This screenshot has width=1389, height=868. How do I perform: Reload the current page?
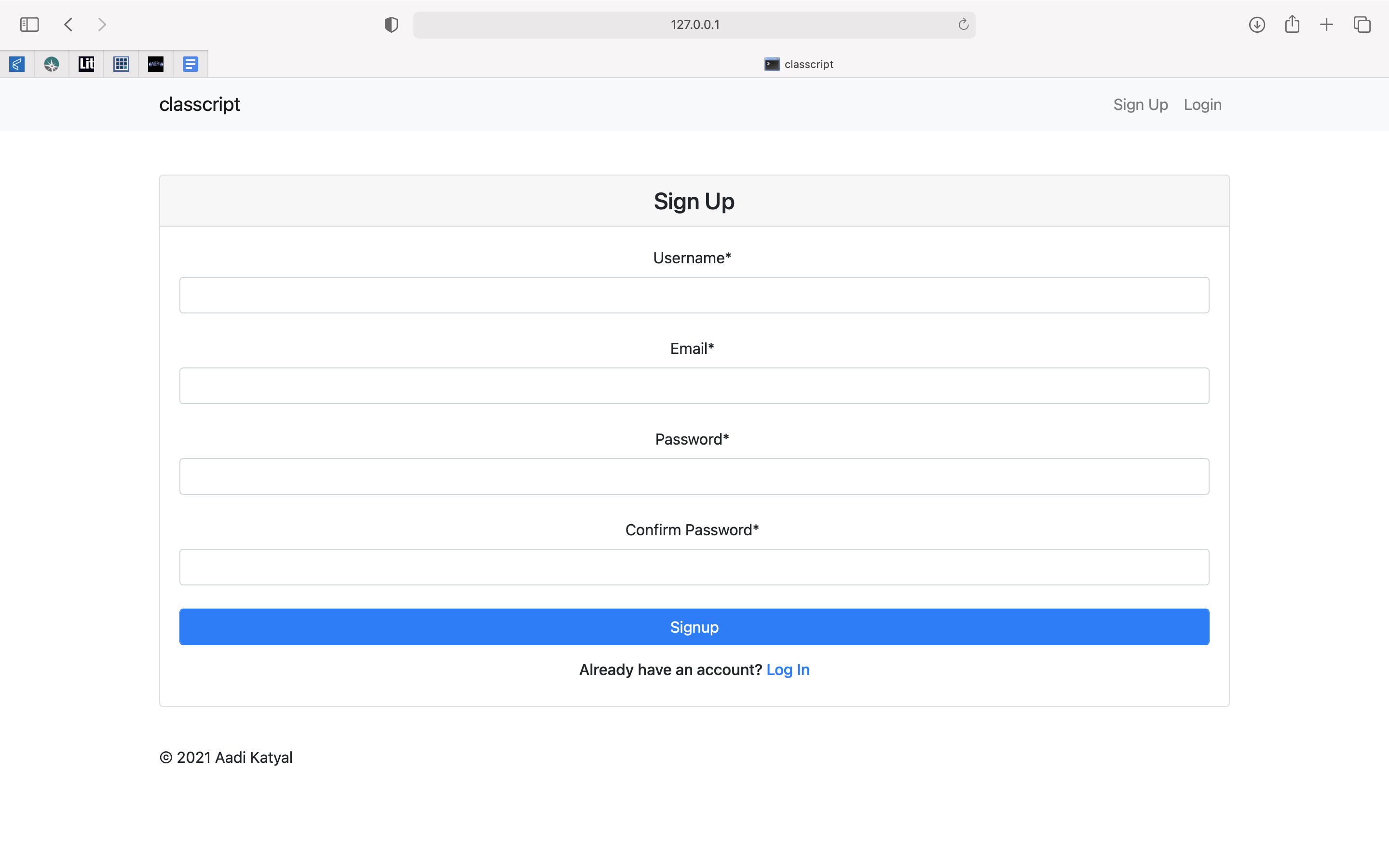963,25
